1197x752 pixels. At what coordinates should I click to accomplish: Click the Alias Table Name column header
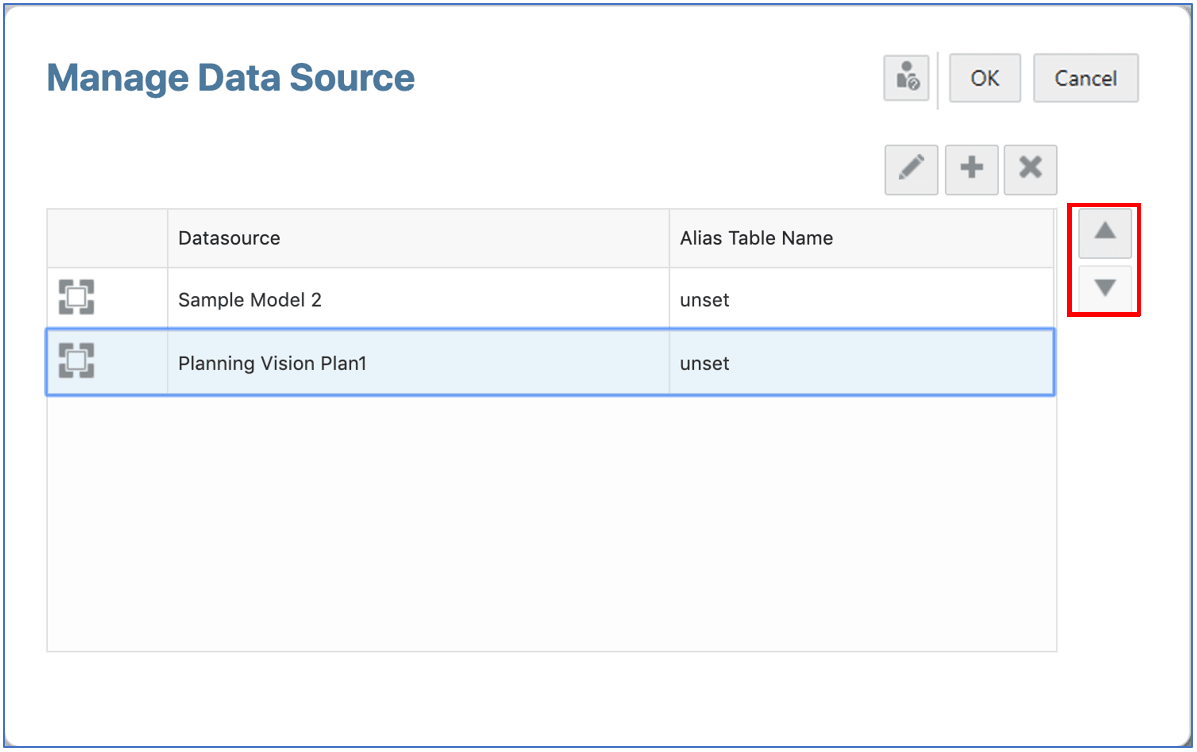coord(756,238)
